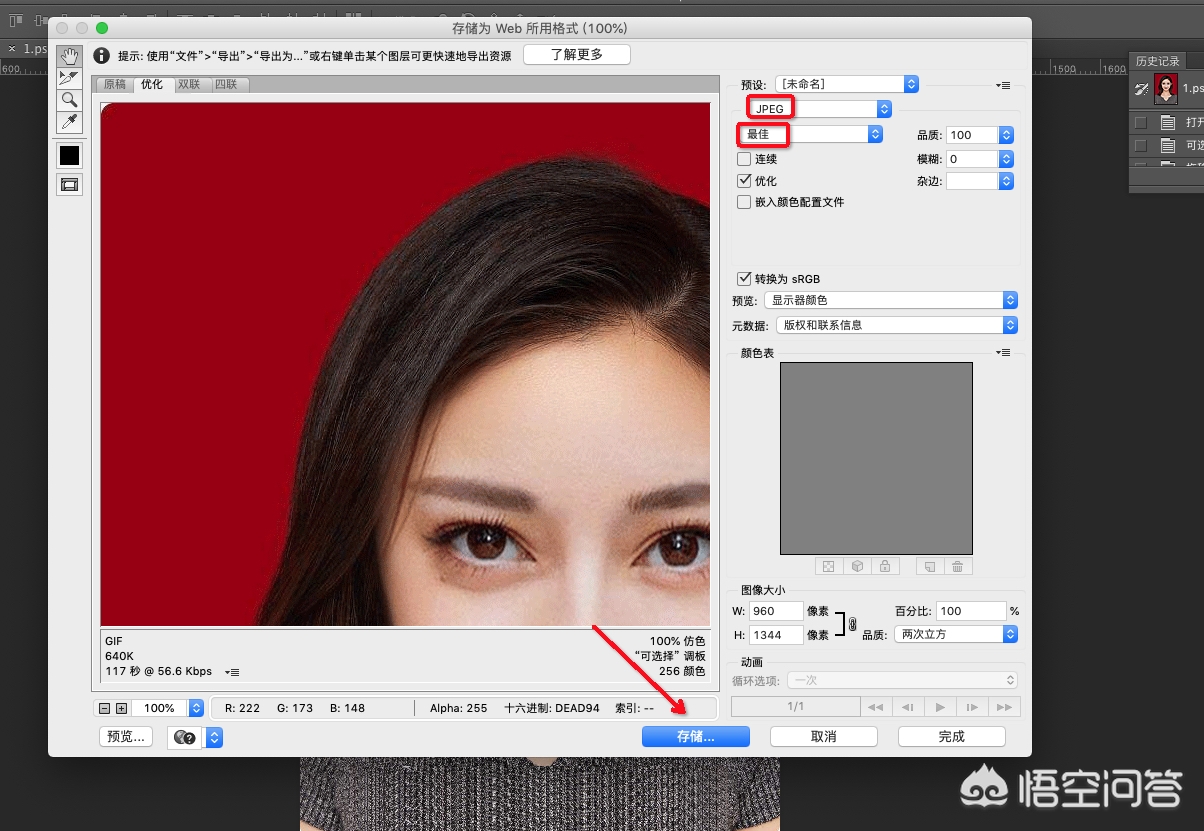Click the history panel brush icon
The width and height of the screenshot is (1204, 831).
point(1141,89)
